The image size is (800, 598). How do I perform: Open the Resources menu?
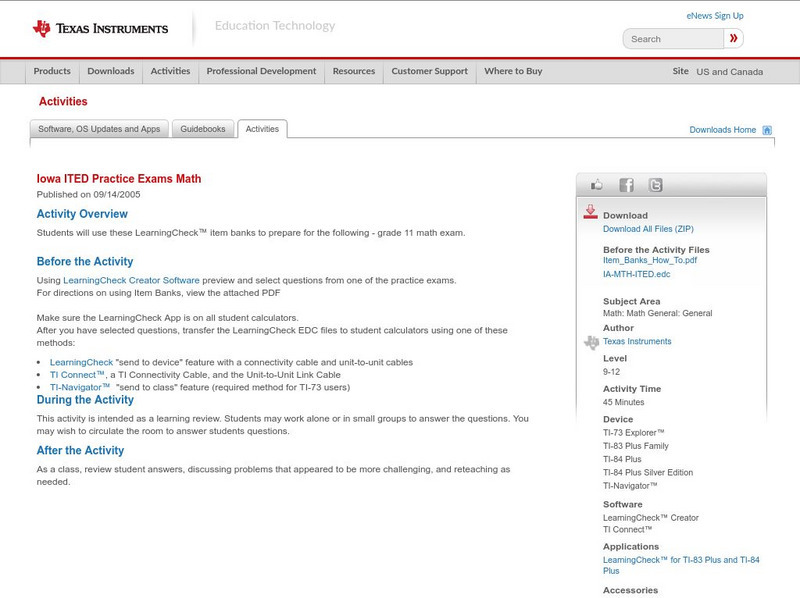click(x=353, y=71)
